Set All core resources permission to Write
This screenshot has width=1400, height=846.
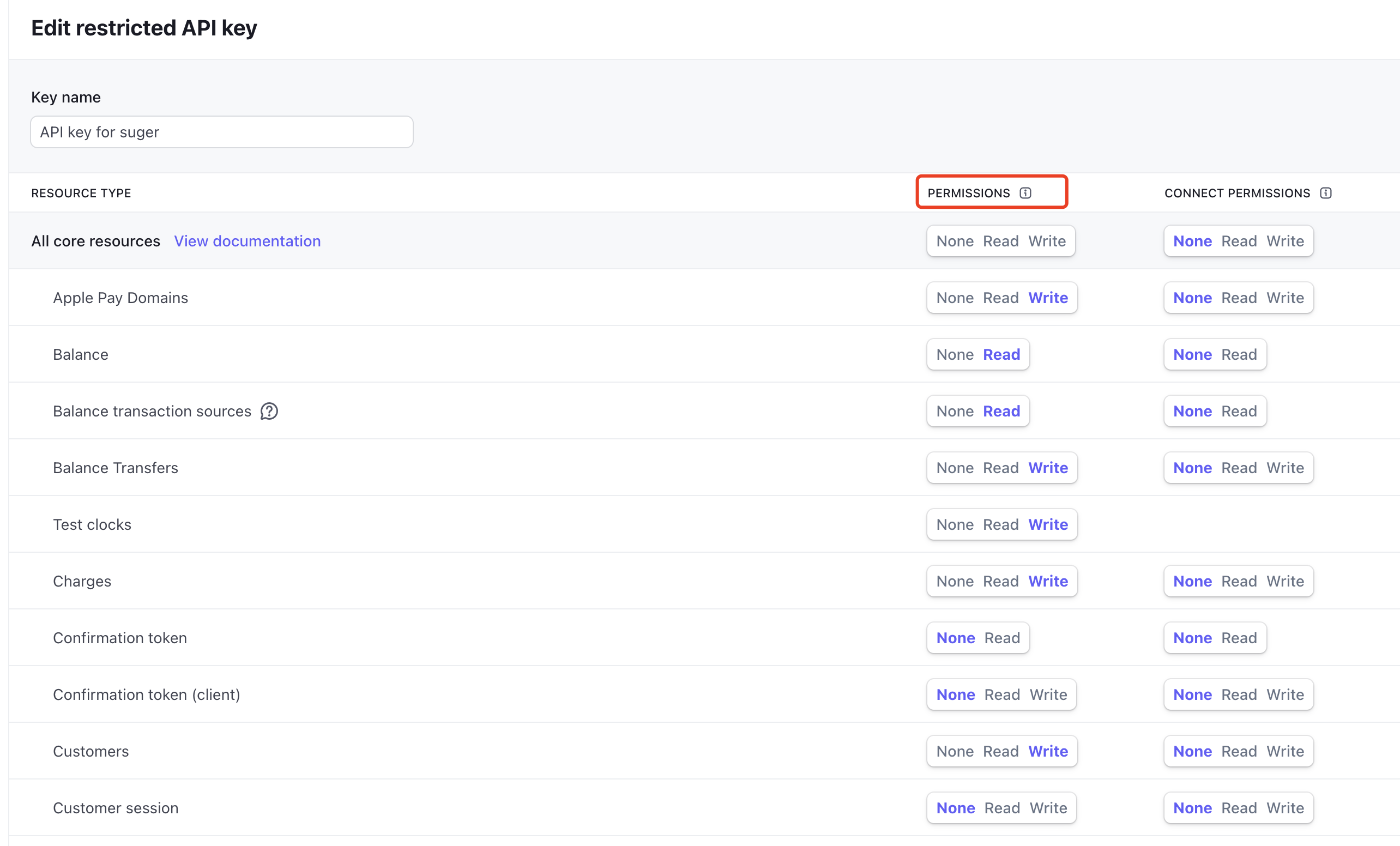click(1047, 241)
